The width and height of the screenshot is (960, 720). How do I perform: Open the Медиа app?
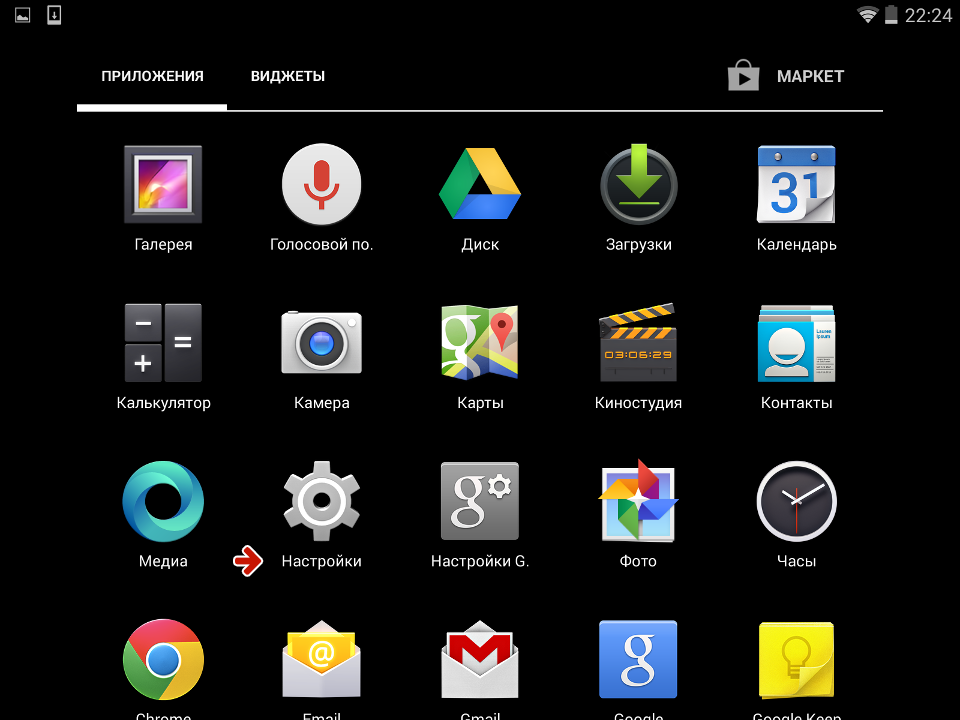[x=163, y=501]
